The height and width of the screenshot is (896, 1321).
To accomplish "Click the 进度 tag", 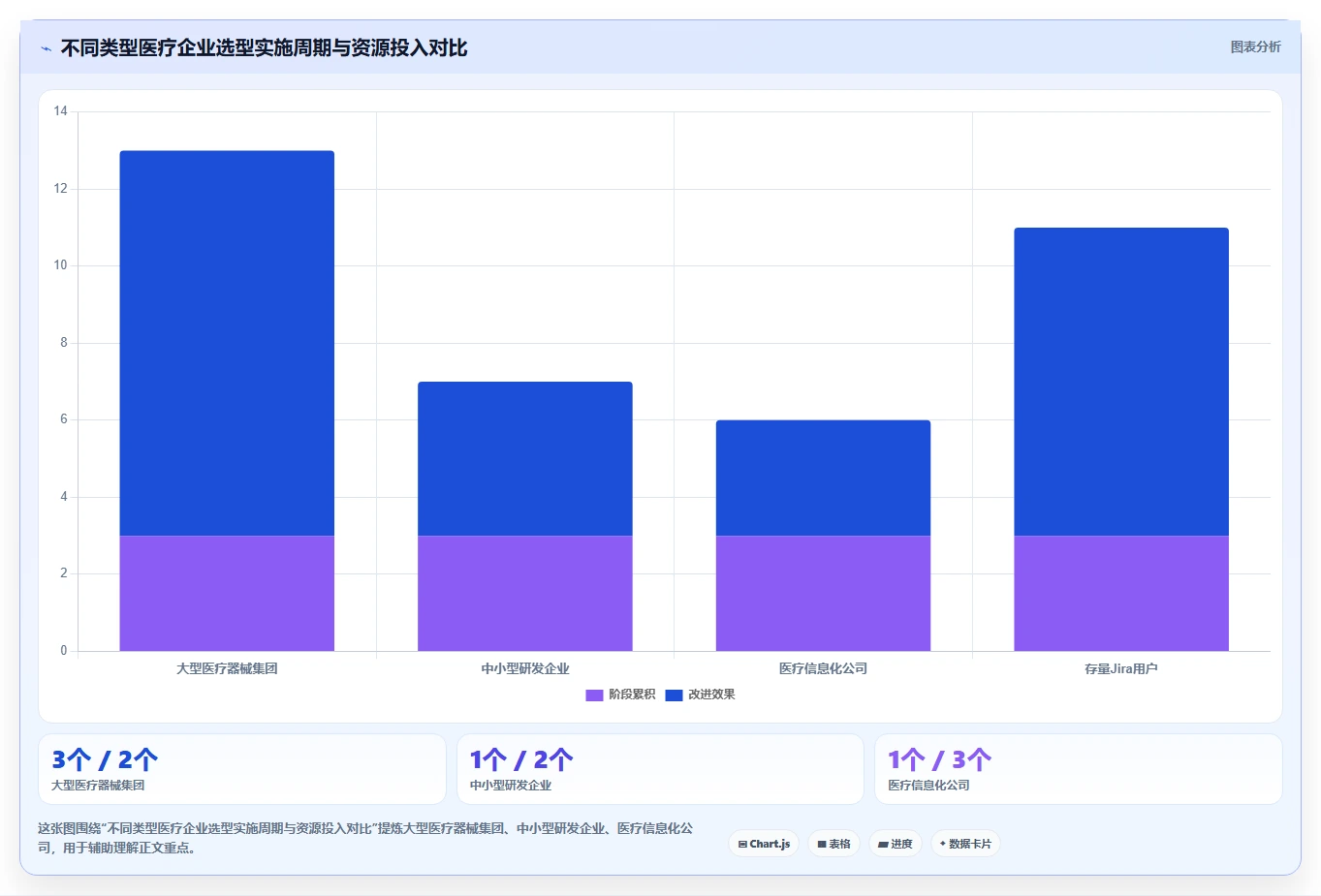I will coord(896,844).
